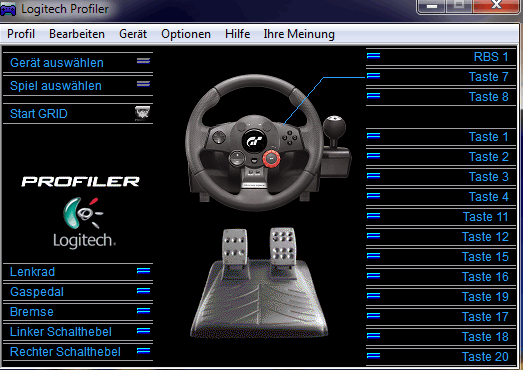Click the Taste 20 label
The height and width of the screenshot is (370, 523).
(485, 357)
